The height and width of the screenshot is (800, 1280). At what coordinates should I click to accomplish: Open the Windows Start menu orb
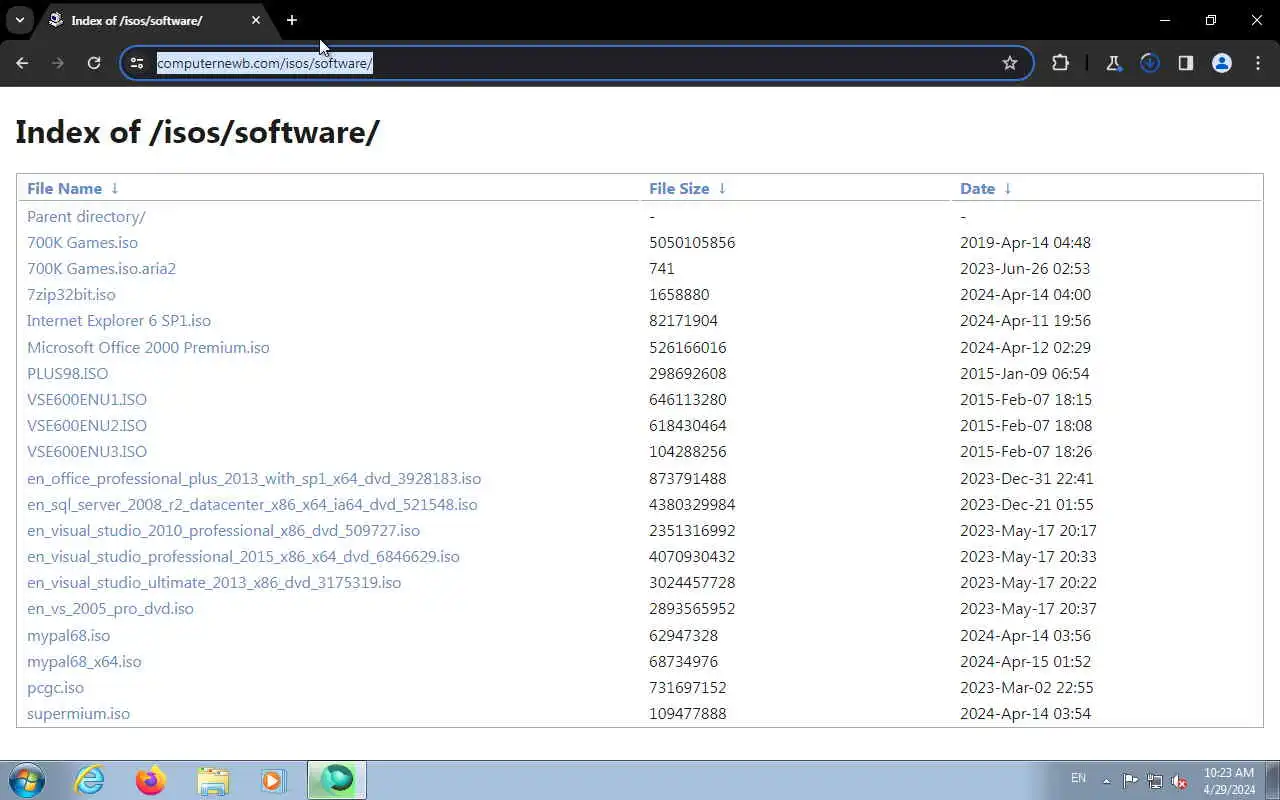pos(27,780)
